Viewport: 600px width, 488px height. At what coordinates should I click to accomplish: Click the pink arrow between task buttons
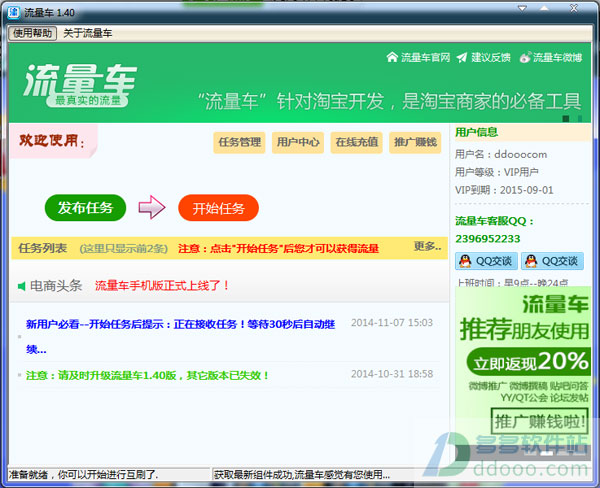(x=152, y=207)
